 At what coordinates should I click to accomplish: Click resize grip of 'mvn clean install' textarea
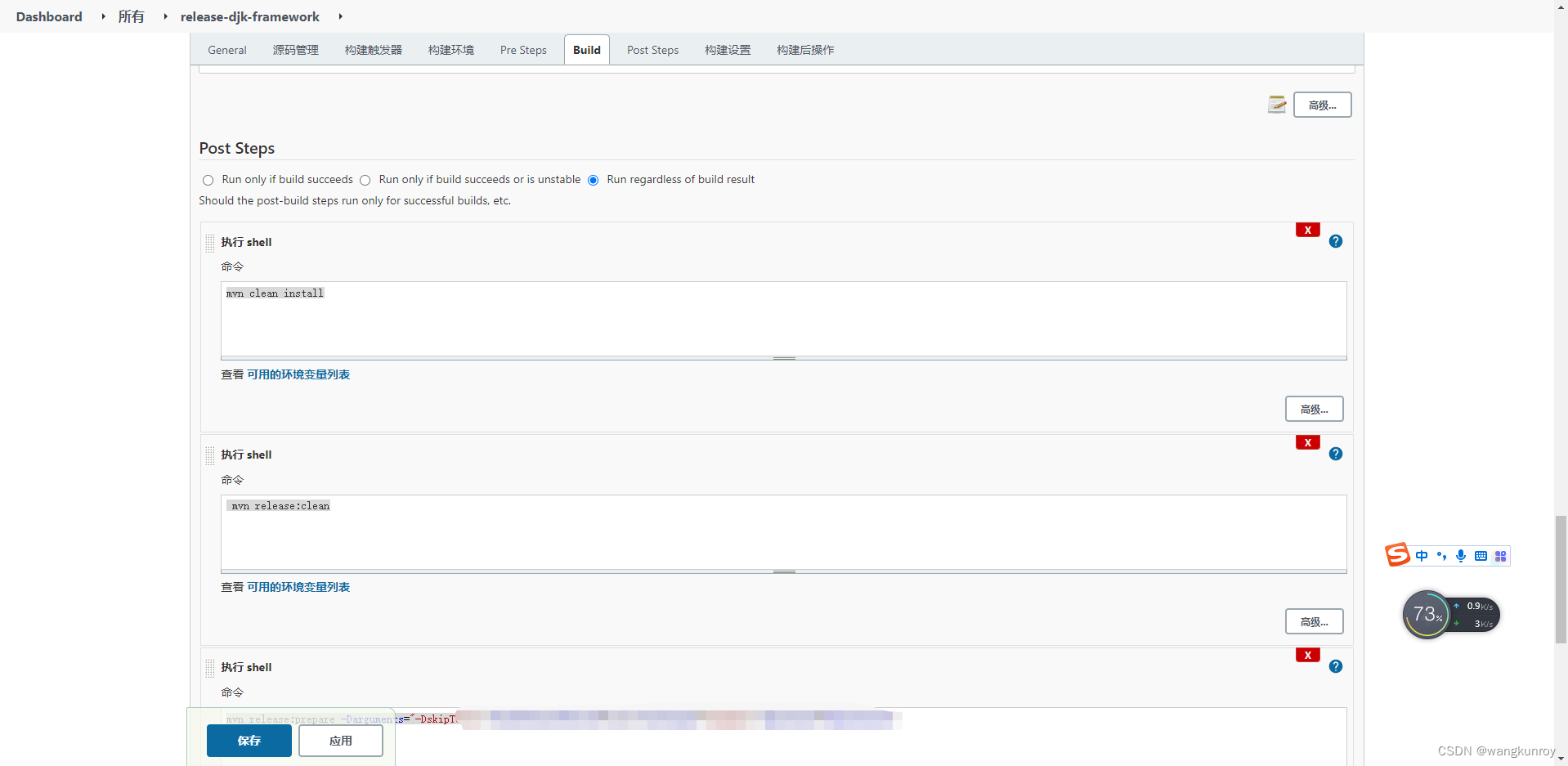(x=784, y=358)
